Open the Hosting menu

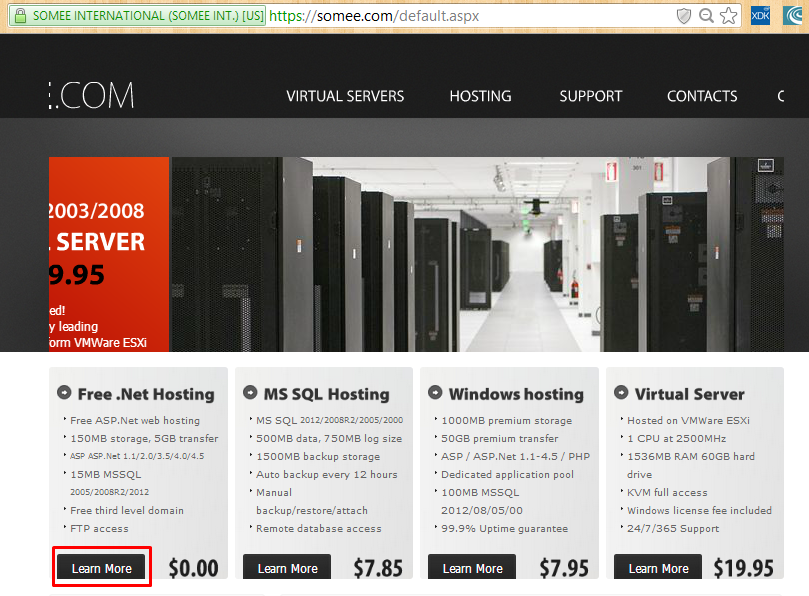click(x=480, y=96)
